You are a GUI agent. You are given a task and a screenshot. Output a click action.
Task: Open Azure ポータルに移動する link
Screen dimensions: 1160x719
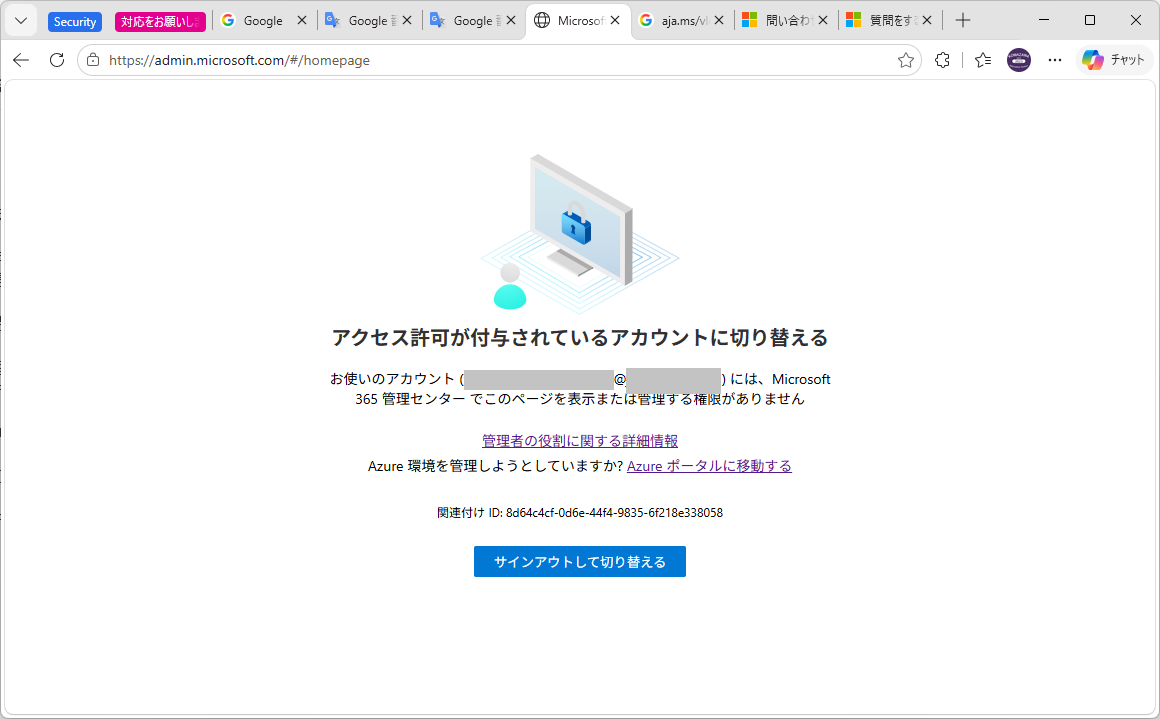click(709, 466)
